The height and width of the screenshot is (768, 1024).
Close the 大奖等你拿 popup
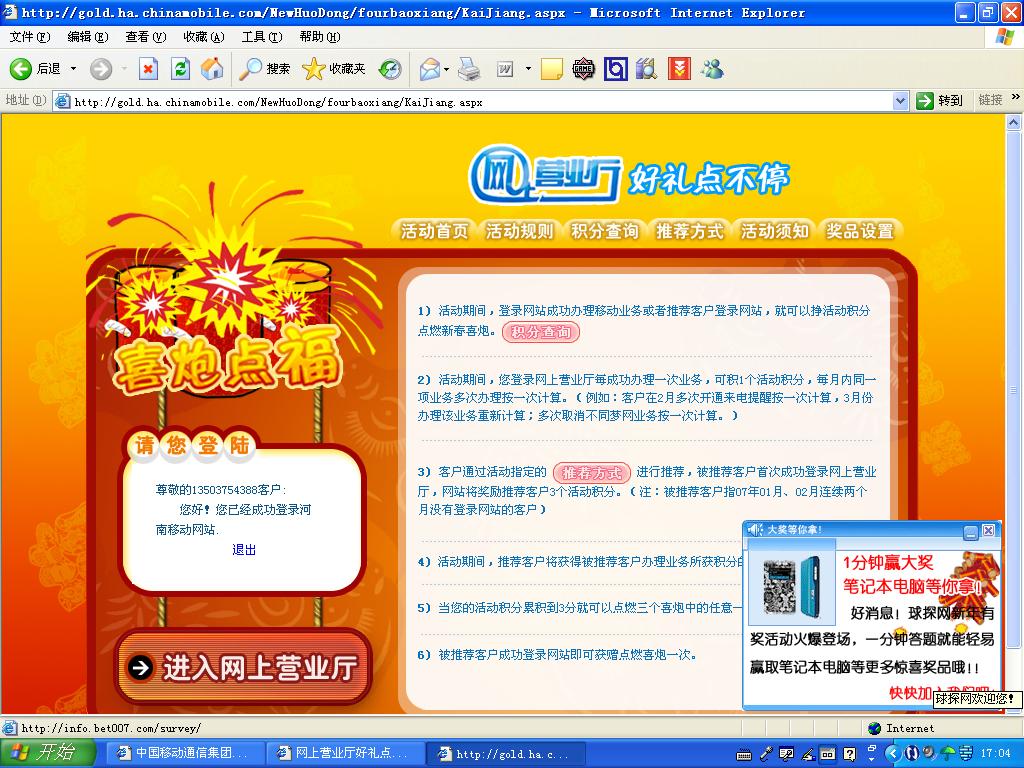tap(989, 530)
